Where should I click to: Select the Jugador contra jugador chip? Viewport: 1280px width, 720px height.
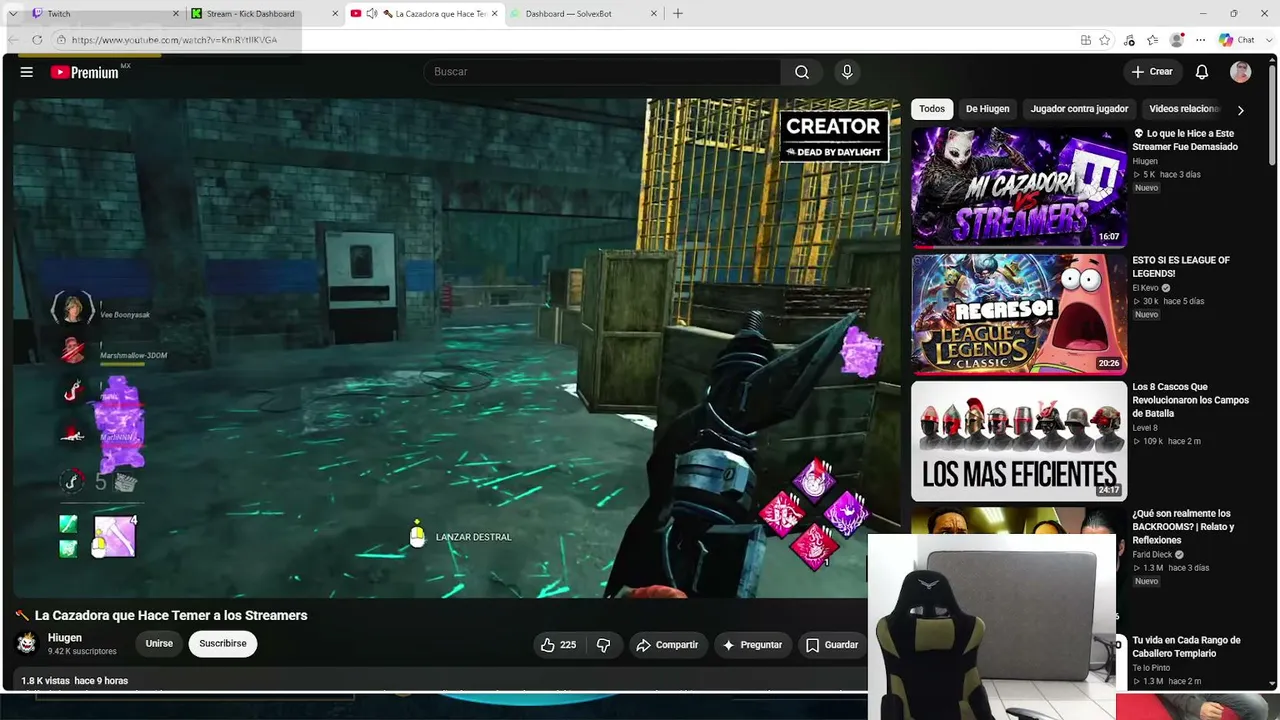point(1079,109)
